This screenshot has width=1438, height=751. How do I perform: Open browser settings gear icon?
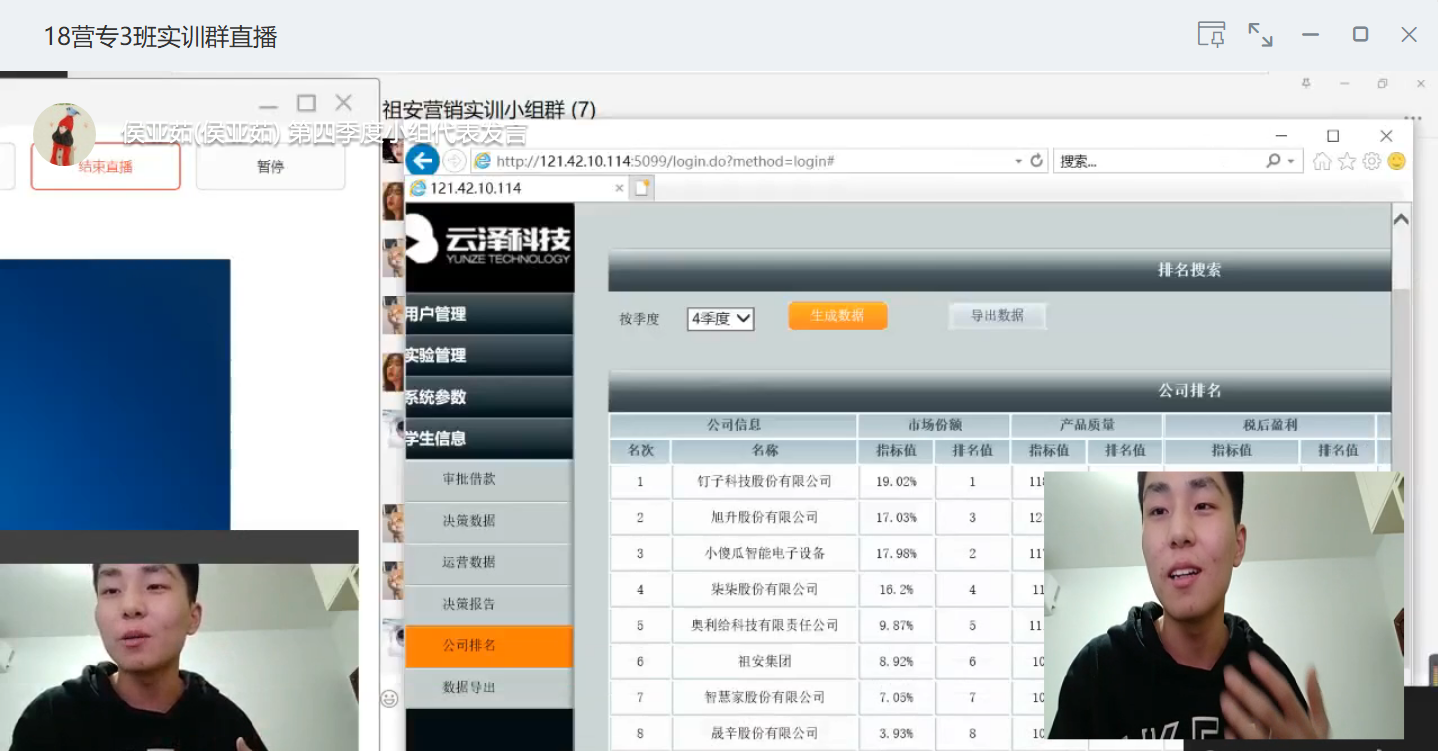point(1371,161)
